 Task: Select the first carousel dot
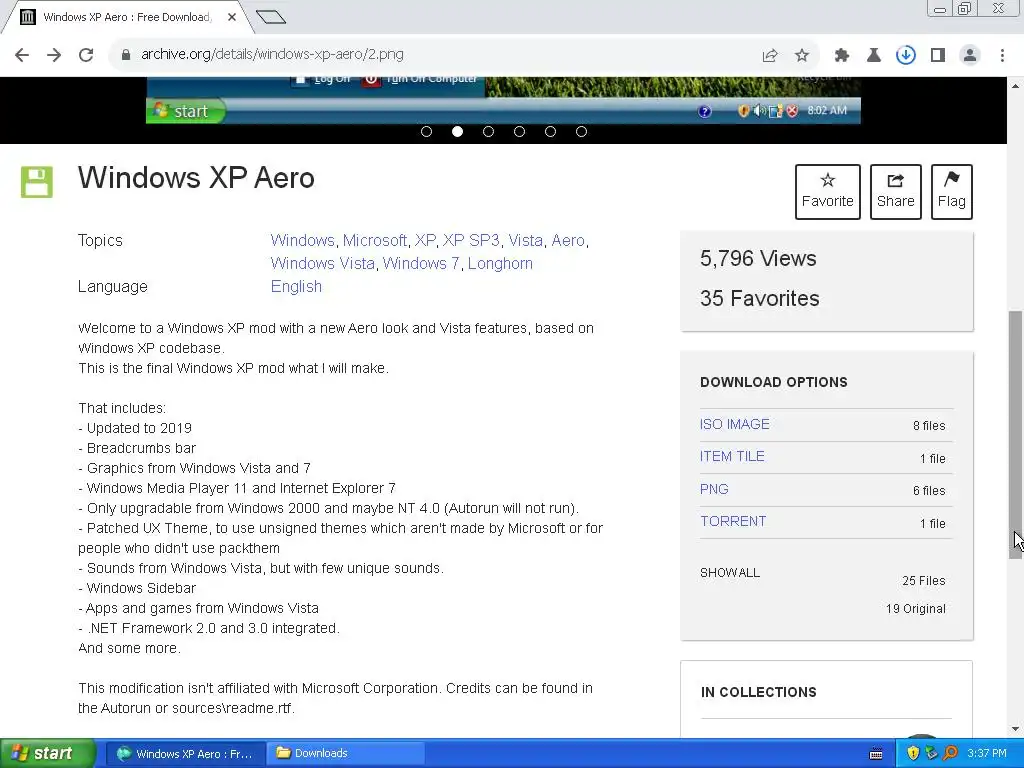tap(426, 132)
